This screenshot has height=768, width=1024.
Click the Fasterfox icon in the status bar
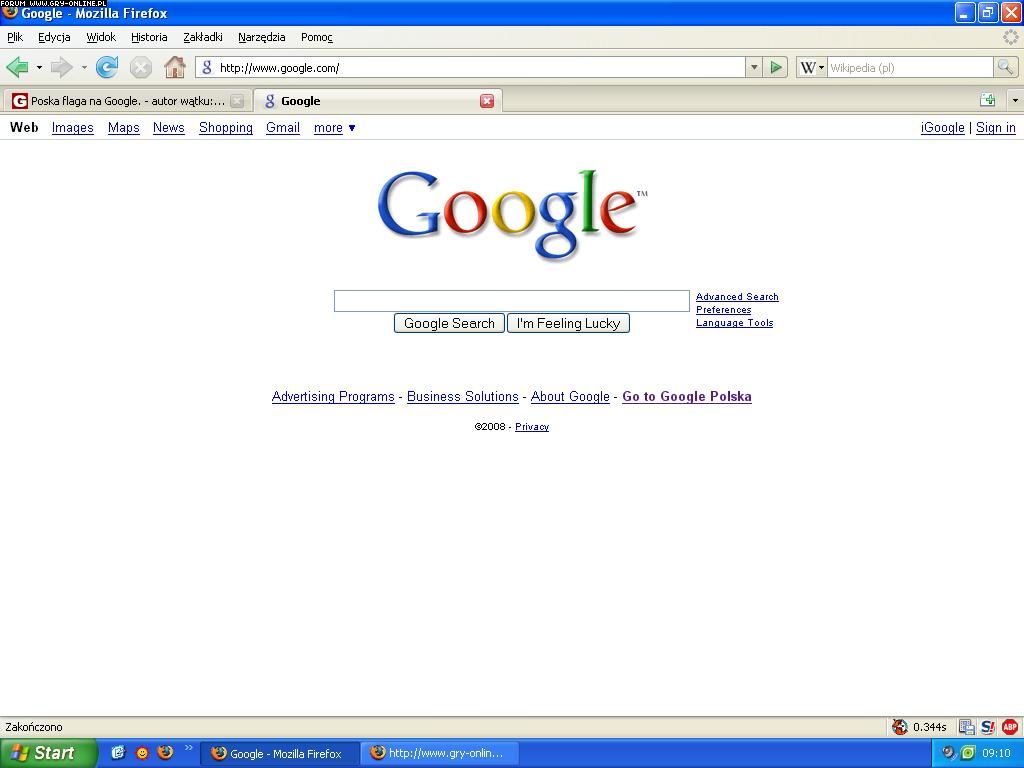(900, 726)
